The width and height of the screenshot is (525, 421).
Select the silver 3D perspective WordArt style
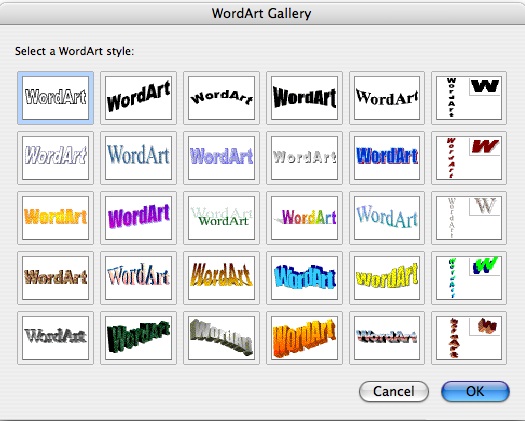click(x=221, y=338)
